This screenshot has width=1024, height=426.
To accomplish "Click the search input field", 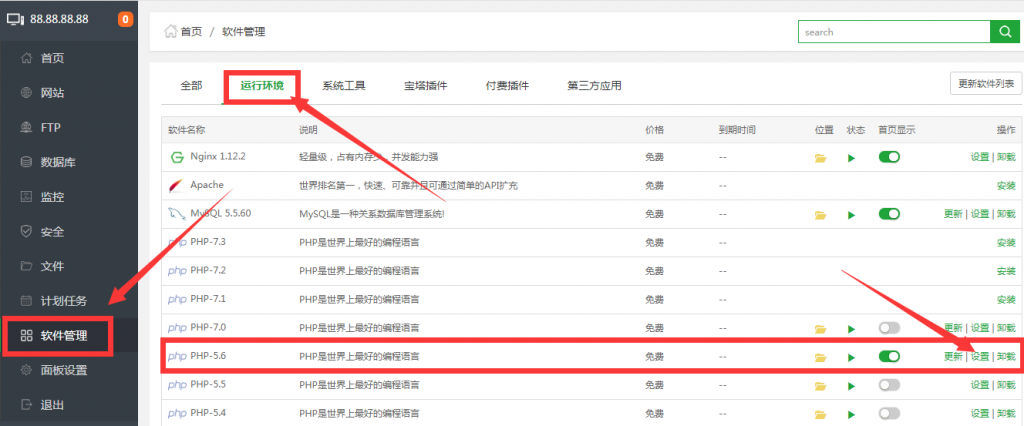I will tap(894, 31).
